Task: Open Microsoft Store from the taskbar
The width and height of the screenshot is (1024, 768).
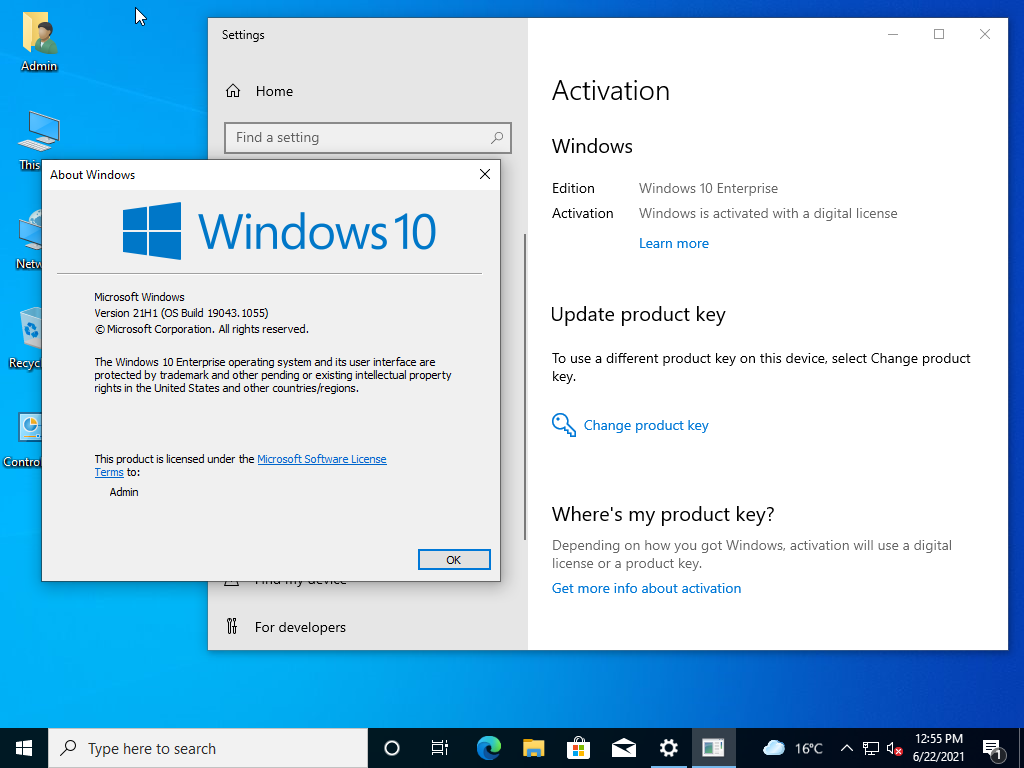Action: [579, 748]
